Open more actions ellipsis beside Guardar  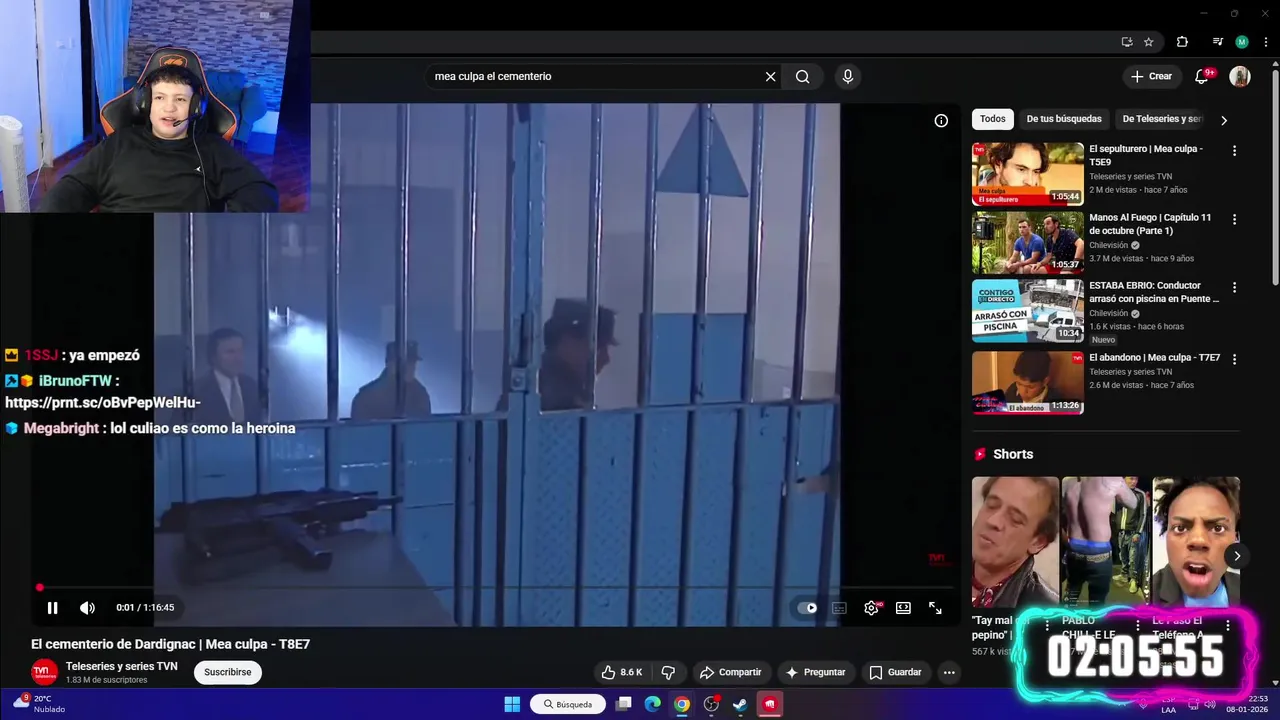(949, 672)
